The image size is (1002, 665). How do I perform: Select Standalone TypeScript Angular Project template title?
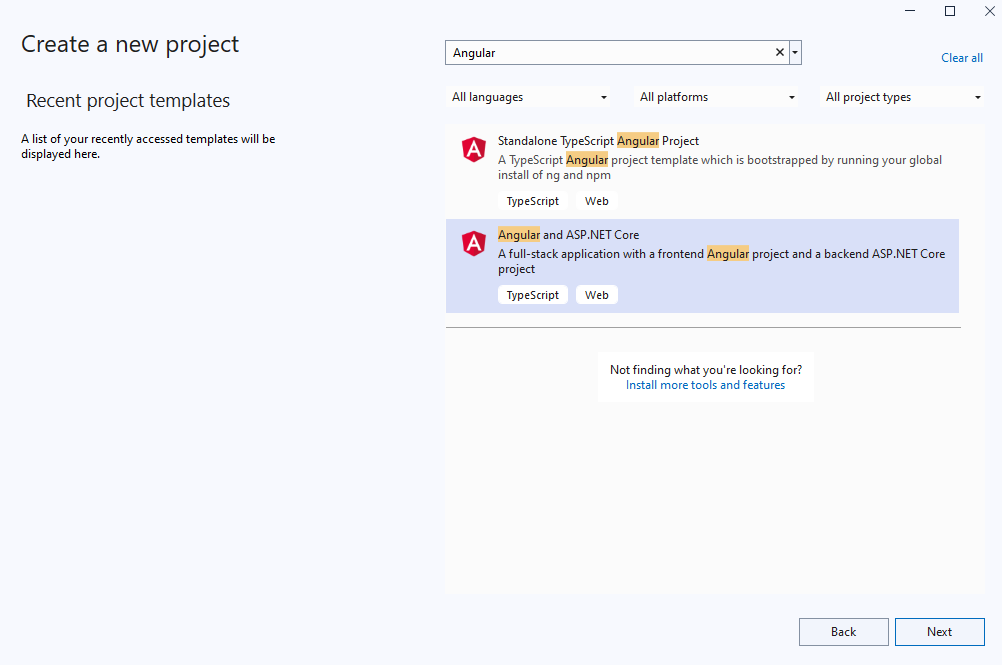pyautogui.click(x=598, y=141)
